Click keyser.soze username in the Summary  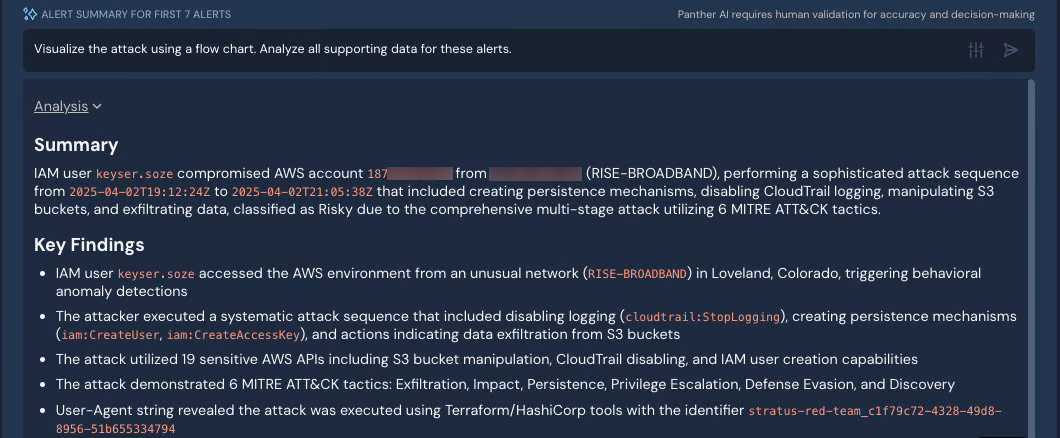point(134,174)
